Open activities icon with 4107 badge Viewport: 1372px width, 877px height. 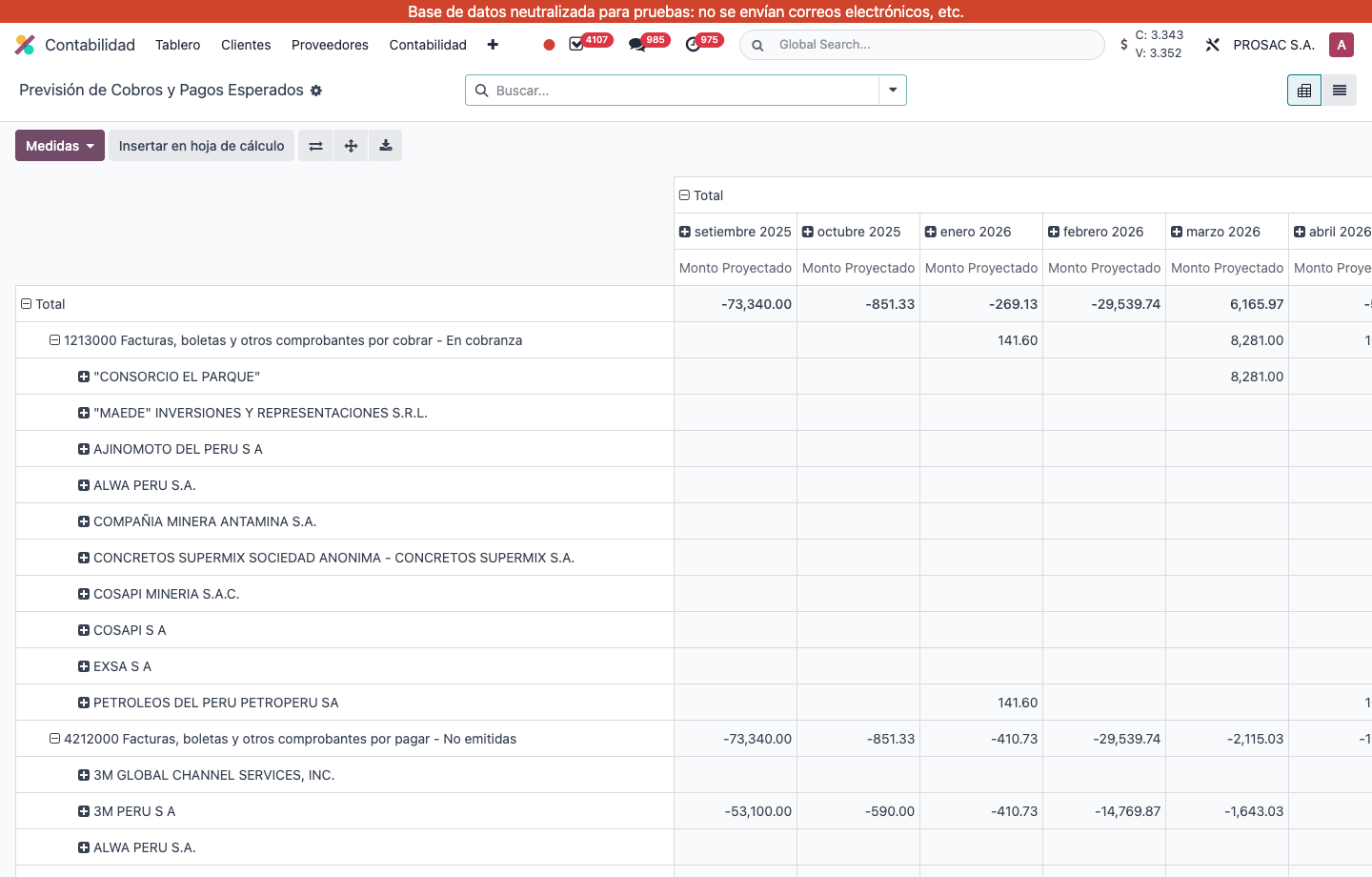pyautogui.click(x=576, y=45)
